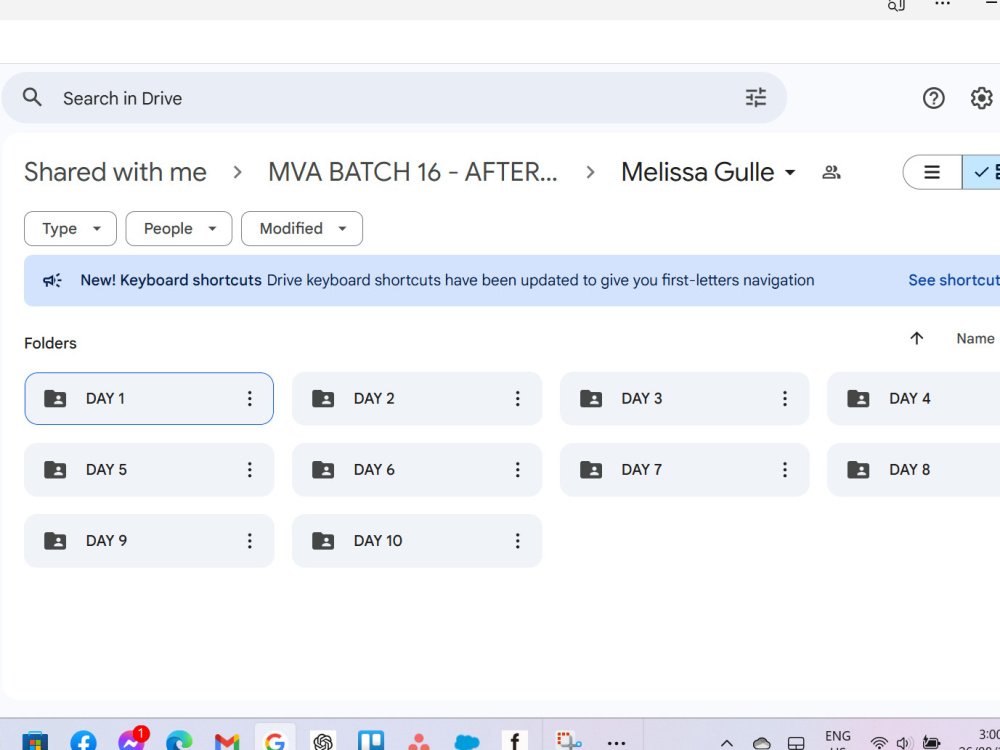The width and height of the screenshot is (1000, 750).
Task: Open the Modified filter dropdown
Action: point(302,228)
